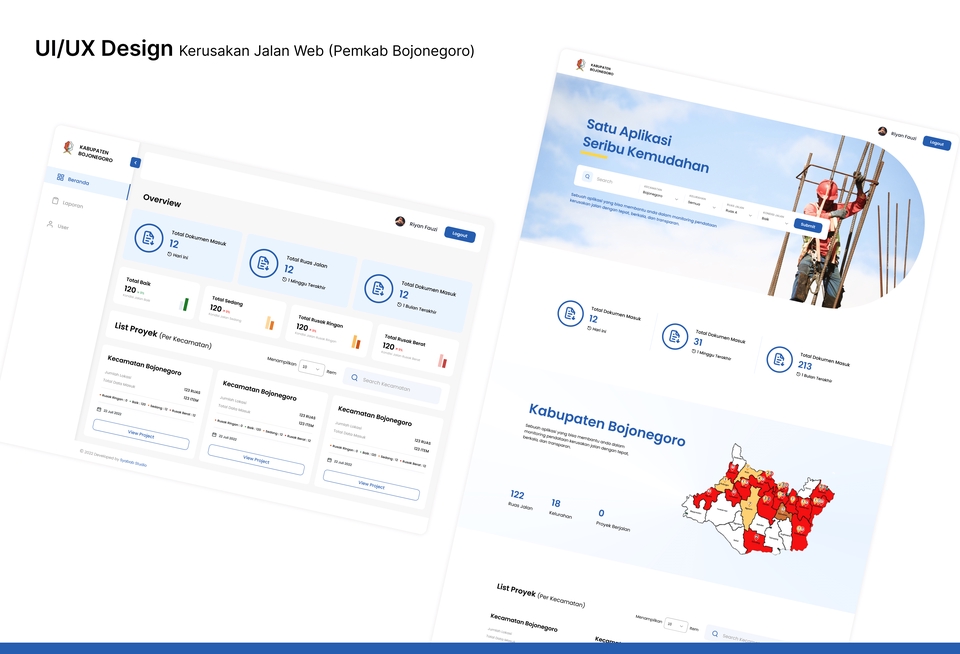
Task: Open the Syabab Studio footer link
Action: 133,462
